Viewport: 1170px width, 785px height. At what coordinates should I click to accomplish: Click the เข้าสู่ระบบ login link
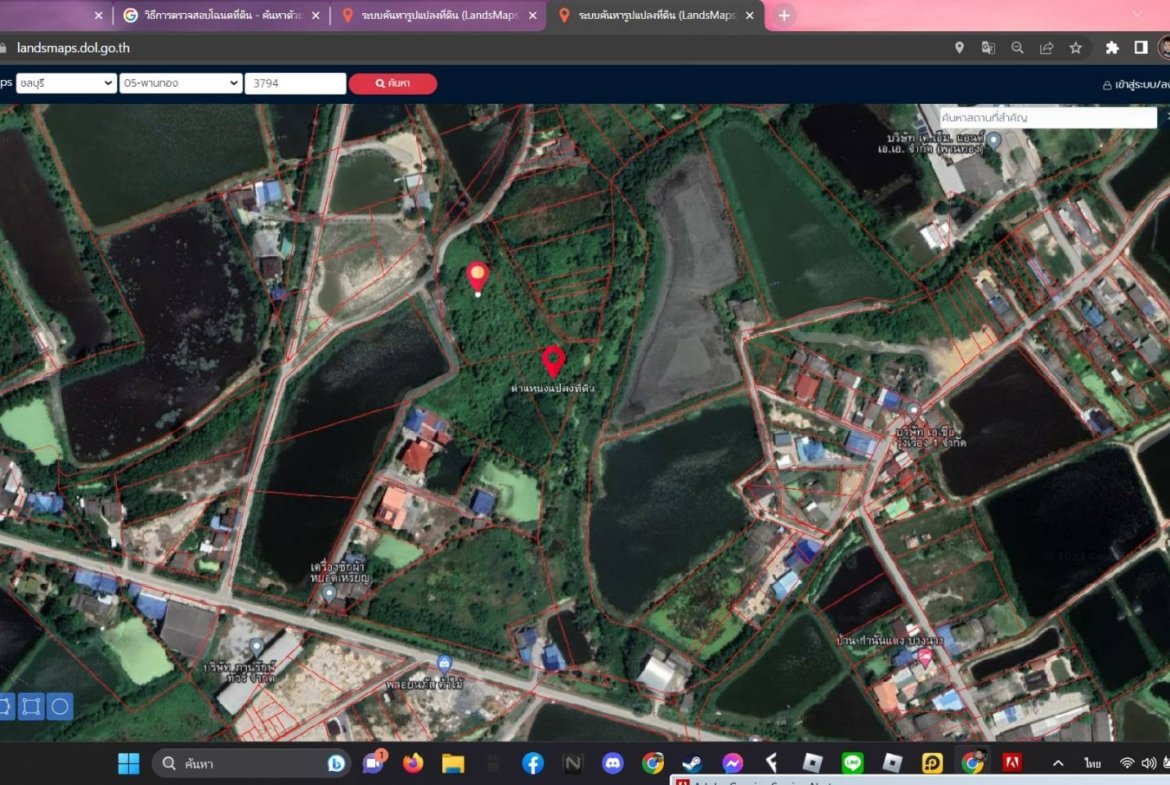tap(1137, 85)
